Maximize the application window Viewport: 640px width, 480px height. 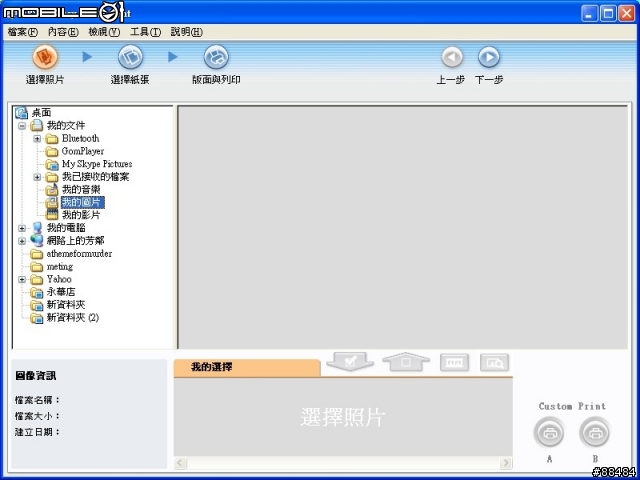pyautogui.click(x=608, y=13)
